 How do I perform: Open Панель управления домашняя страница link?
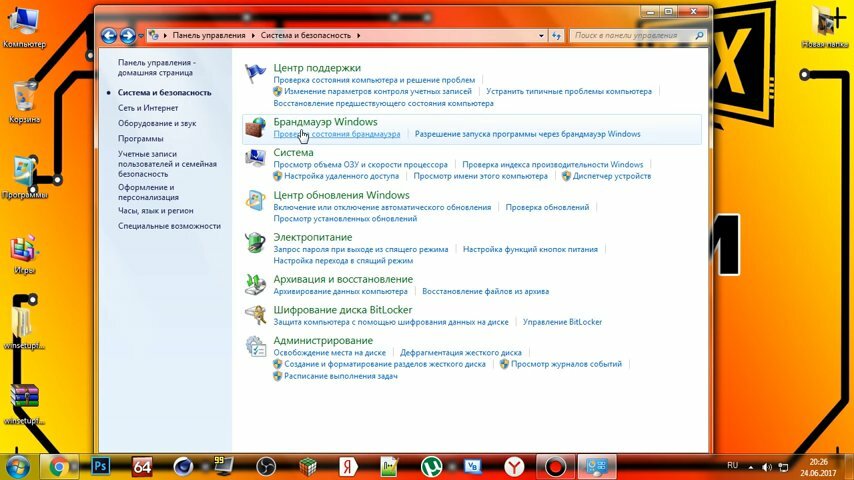coord(157,68)
